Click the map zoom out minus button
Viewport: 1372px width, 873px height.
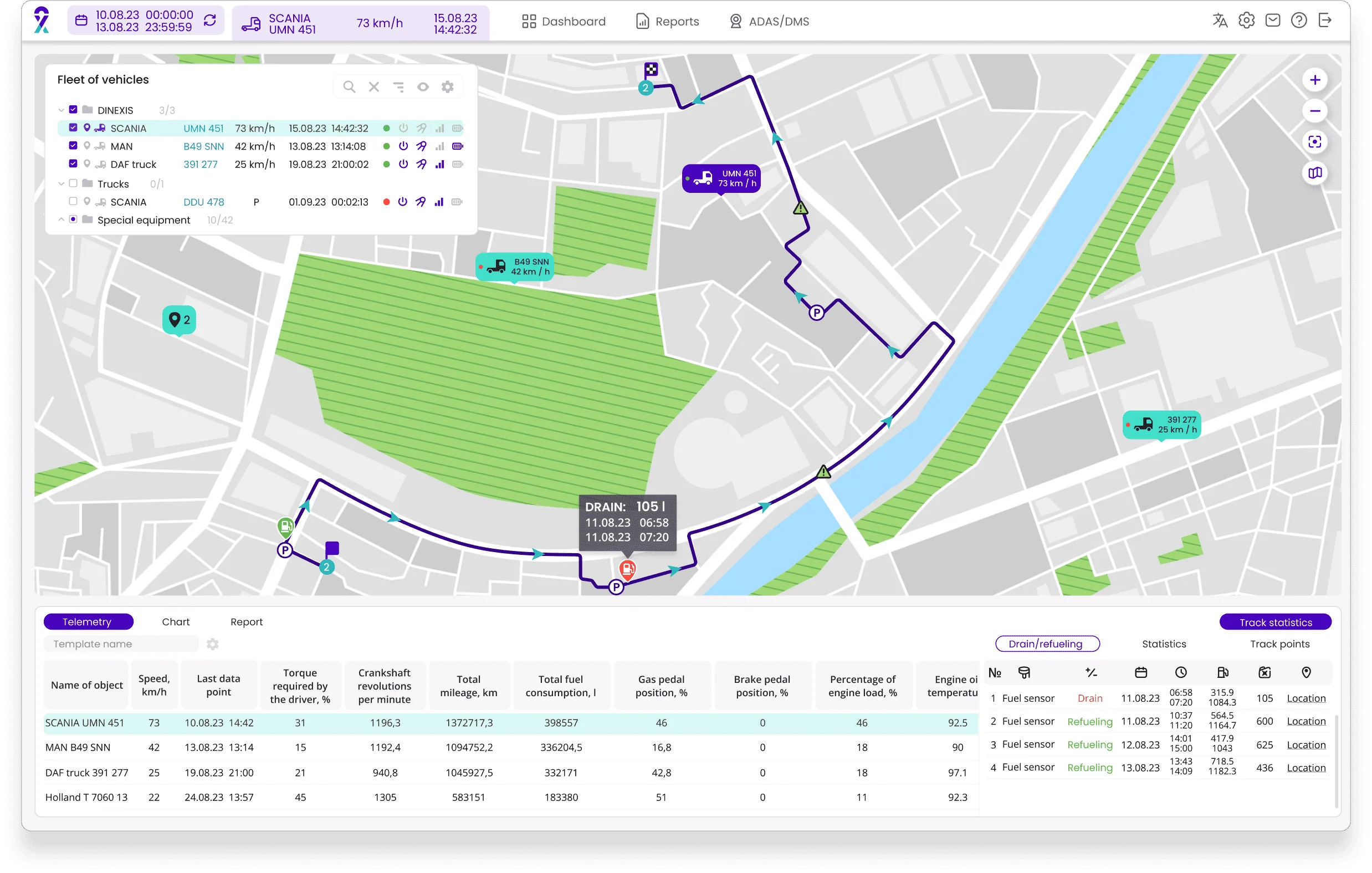[x=1314, y=111]
